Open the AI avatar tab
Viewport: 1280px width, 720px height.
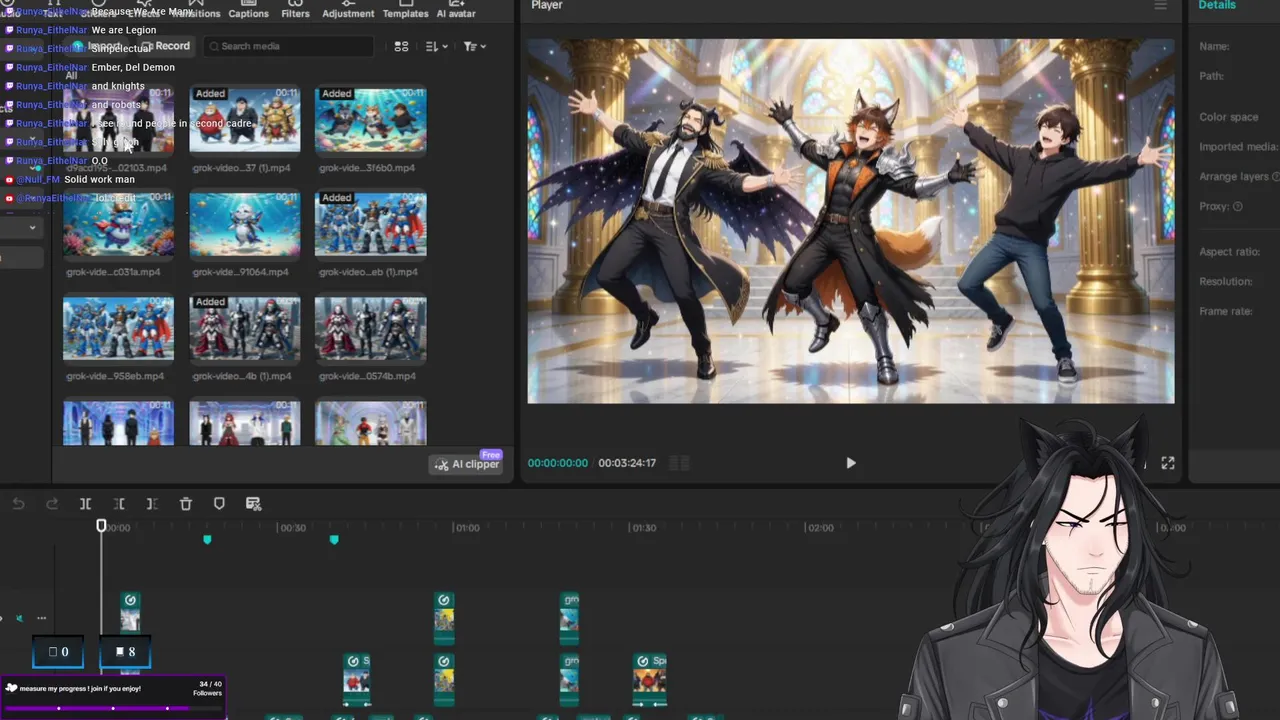coord(456,10)
